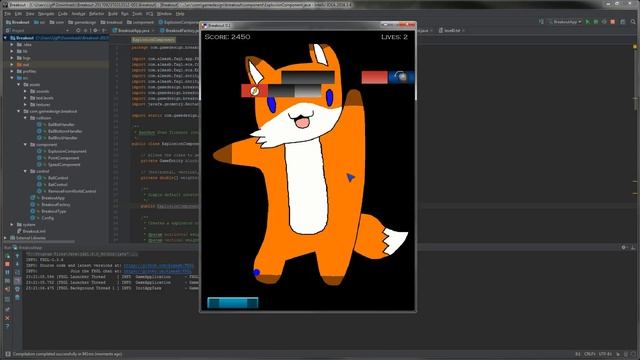Open the Run menu
Screen dimensions: 640x360
124,13
